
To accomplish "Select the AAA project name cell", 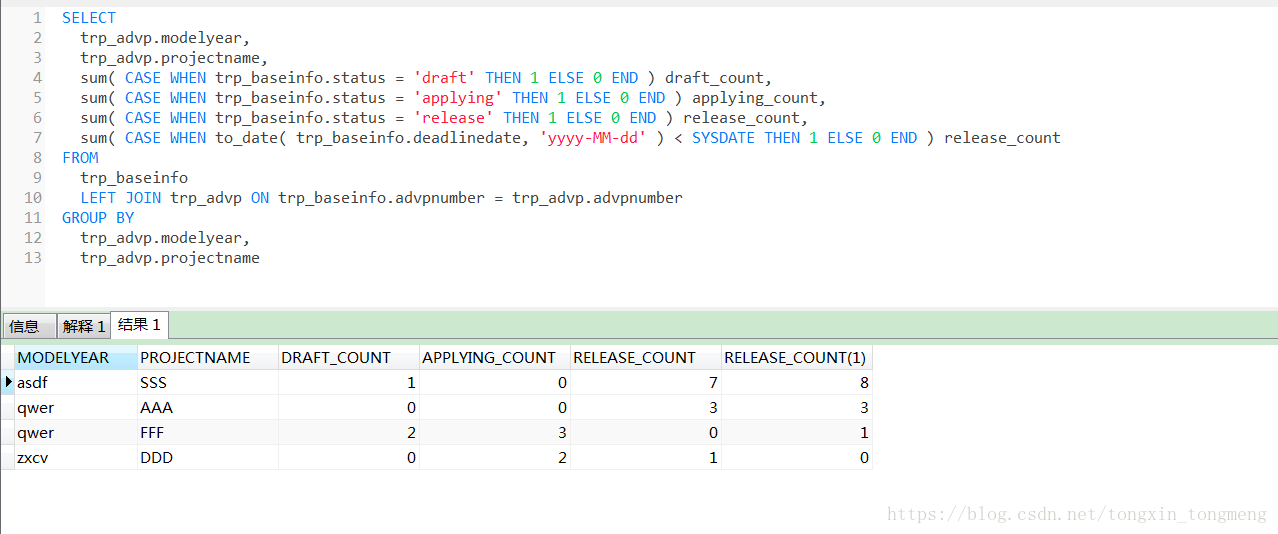I will tap(207, 407).
